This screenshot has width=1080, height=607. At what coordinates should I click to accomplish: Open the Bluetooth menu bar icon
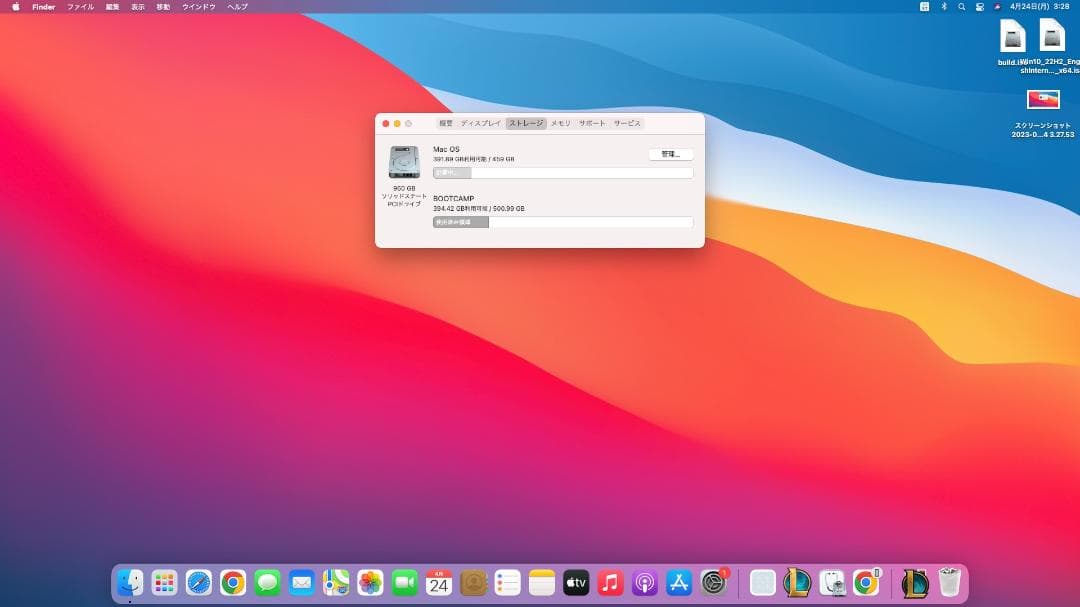tap(944, 6)
